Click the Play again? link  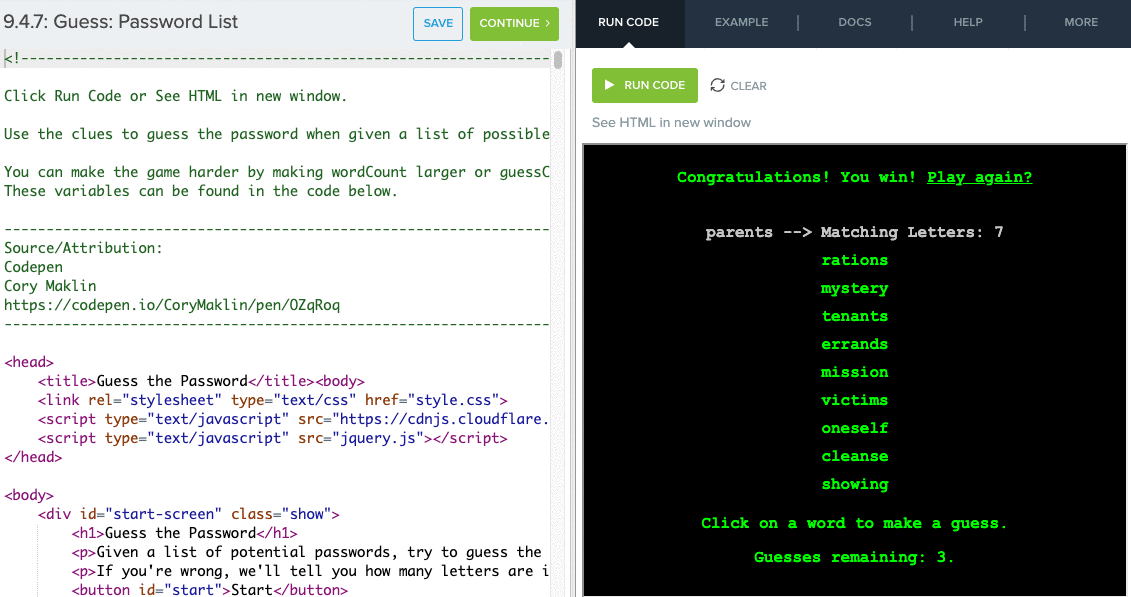click(x=980, y=177)
